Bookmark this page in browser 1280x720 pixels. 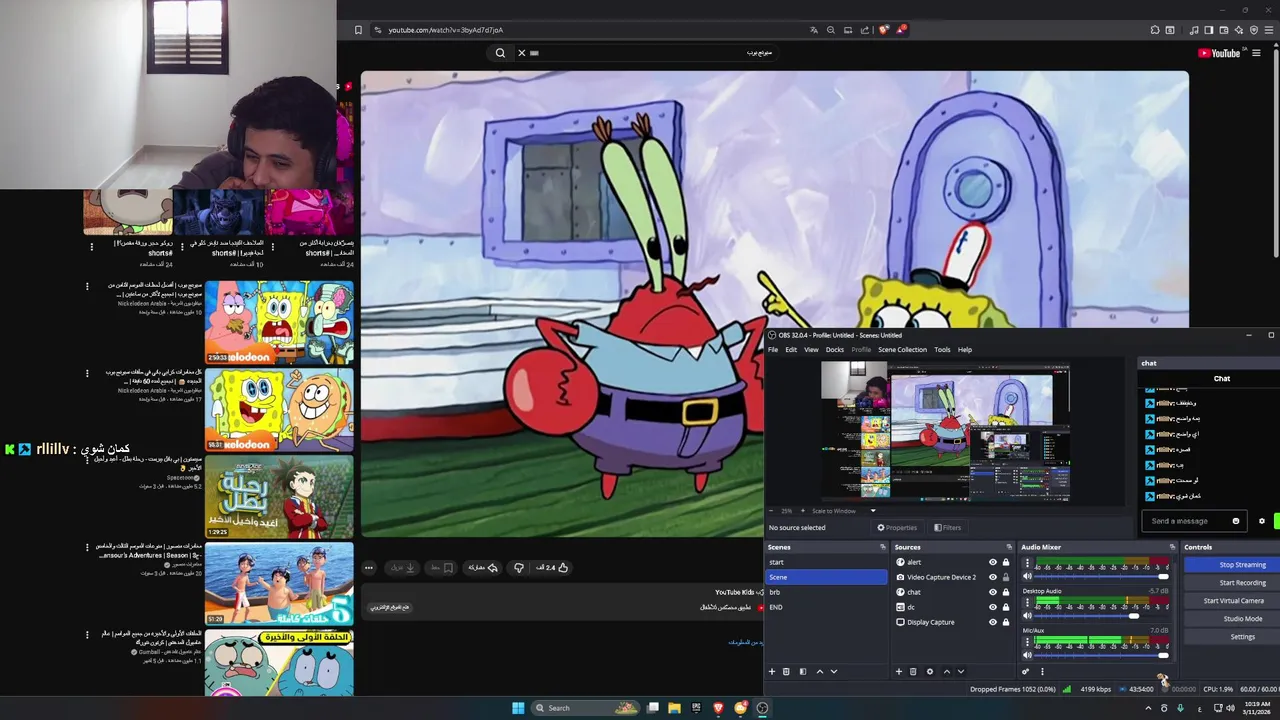point(358,30)
